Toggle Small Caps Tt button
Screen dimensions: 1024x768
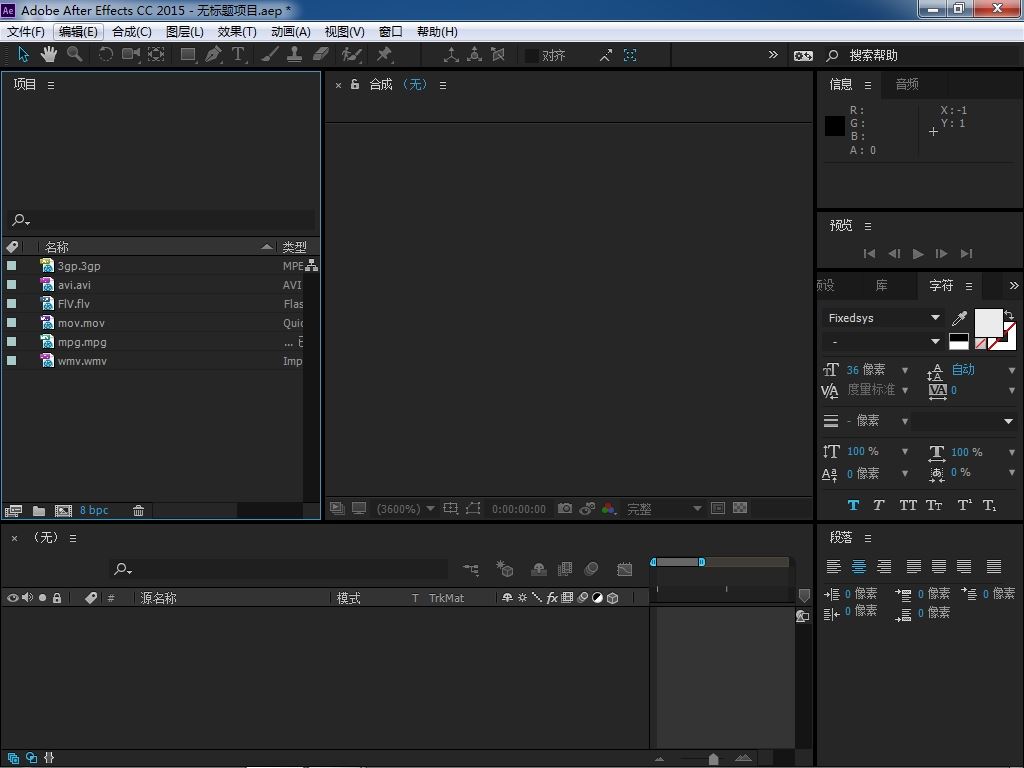click(x=934, y=505)
